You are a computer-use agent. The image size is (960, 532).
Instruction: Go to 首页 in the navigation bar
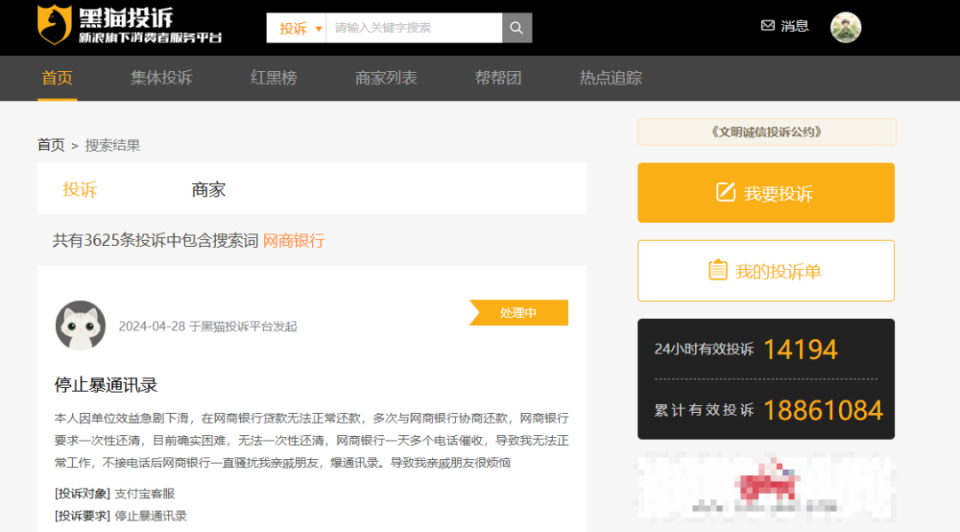57,78
